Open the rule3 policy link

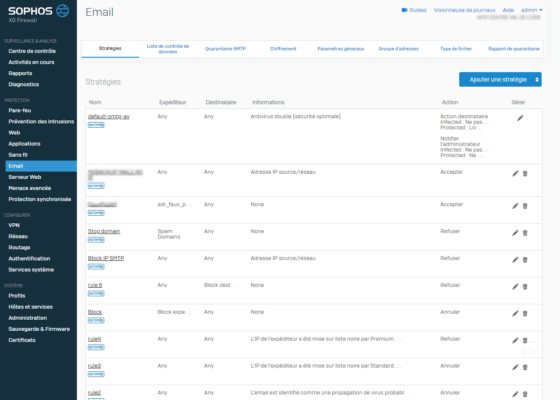pyautogui.click(x=94, y=366)
